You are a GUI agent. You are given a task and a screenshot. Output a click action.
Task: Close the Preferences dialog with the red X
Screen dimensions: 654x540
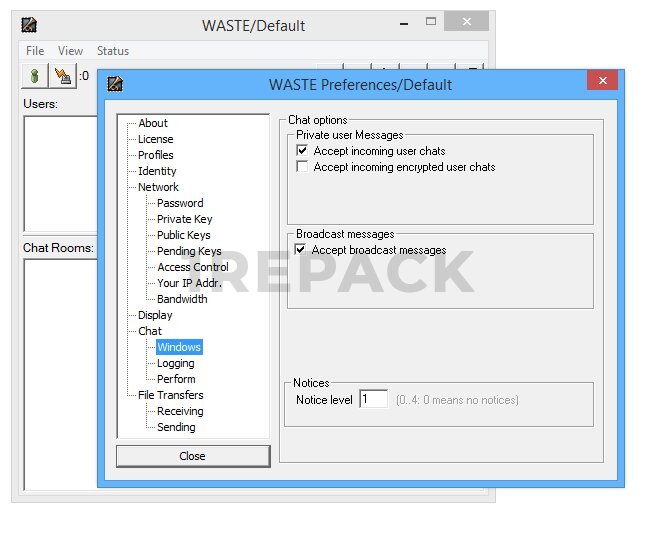point(602,81)
